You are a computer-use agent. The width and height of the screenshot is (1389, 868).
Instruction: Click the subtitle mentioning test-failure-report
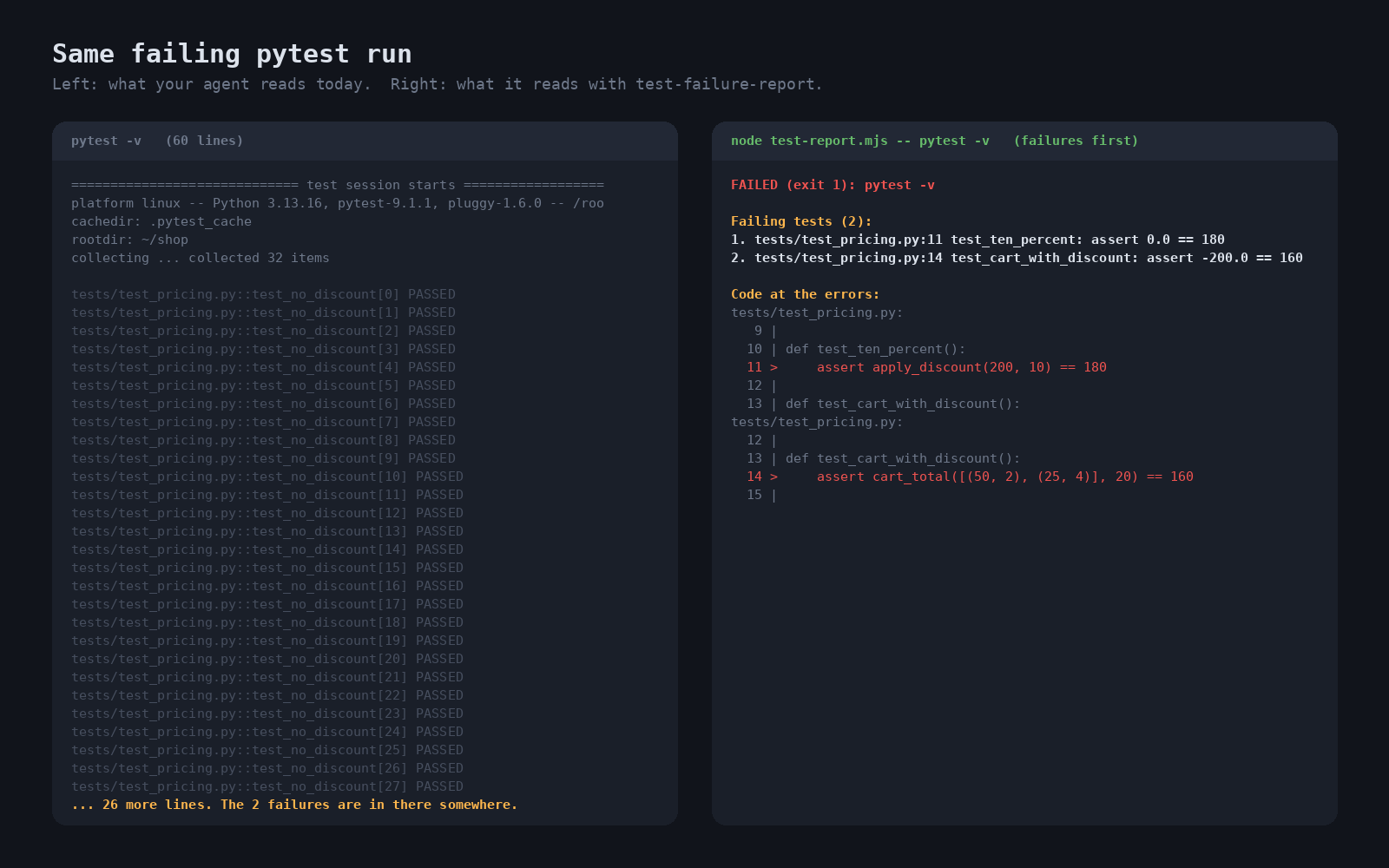point(438,84)
